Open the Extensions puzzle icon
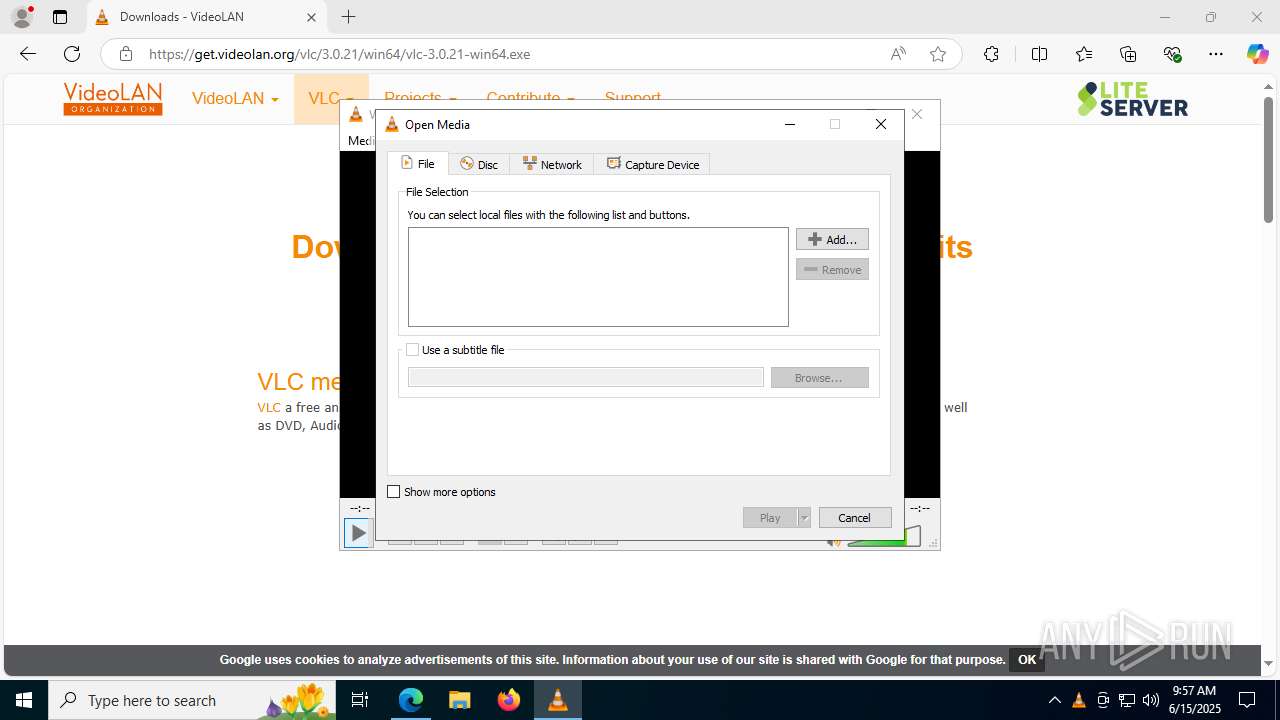The image size is (1280, 720). (x=991, y=54)
